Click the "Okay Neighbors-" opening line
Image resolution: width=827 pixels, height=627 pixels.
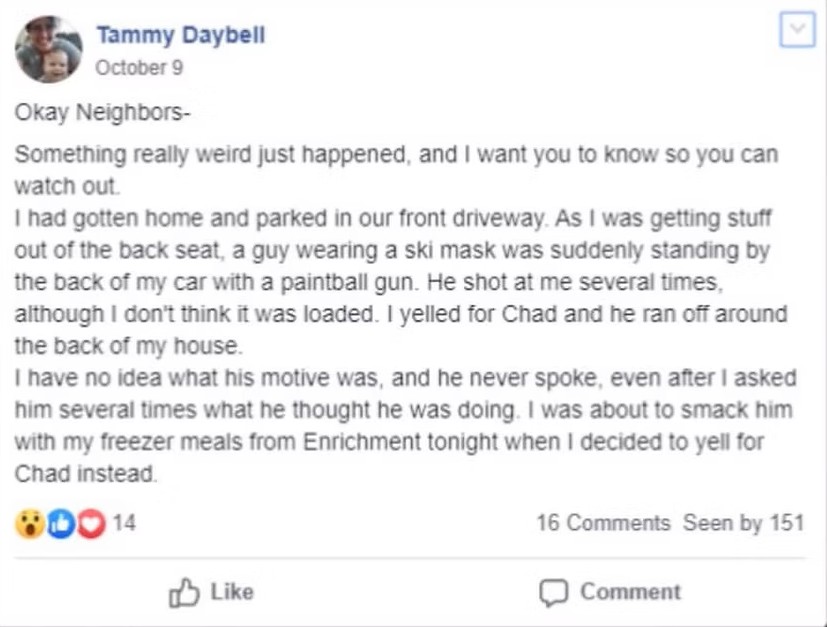101,112
